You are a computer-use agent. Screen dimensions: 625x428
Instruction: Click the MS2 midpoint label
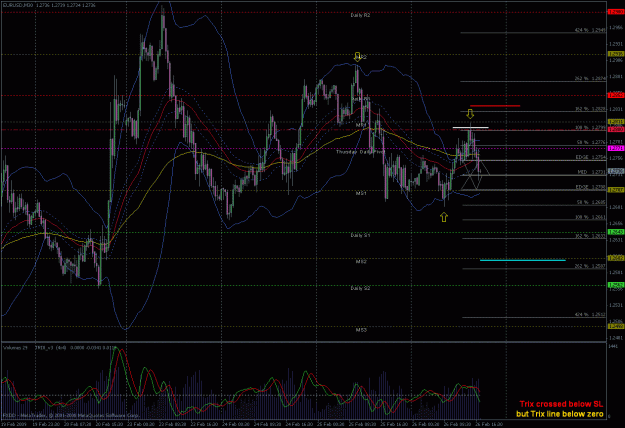[x=361, y=261]
